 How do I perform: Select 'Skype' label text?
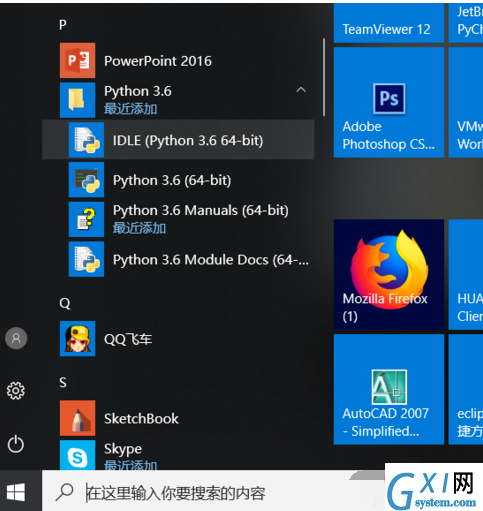coord(123,449)
